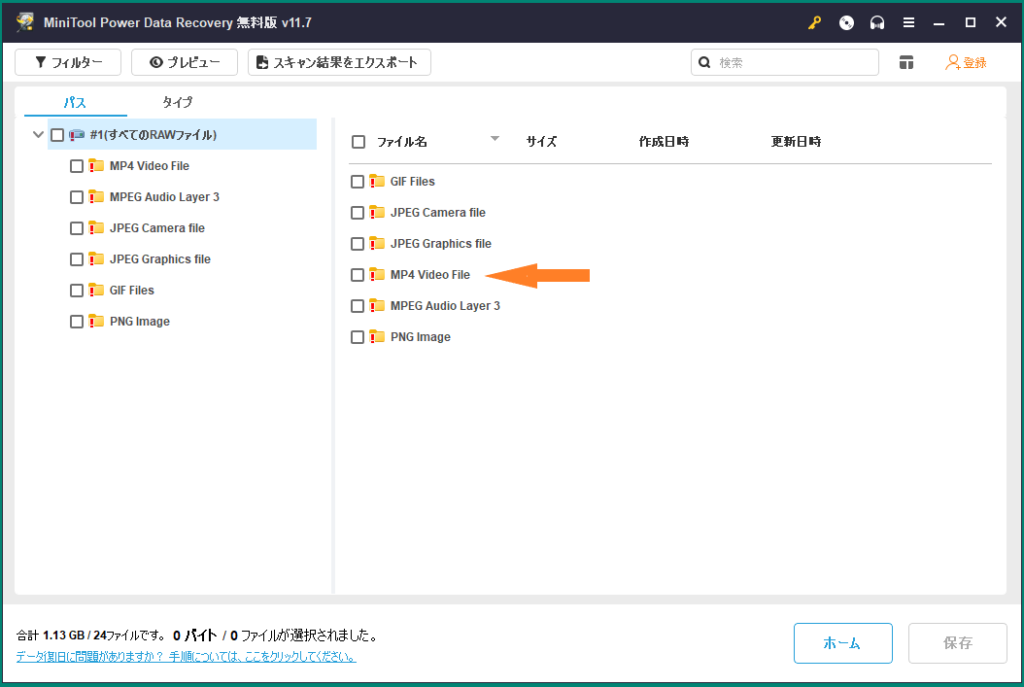The width and height of the screenshot is (1024, 687).
Task: Click the orange 登録 person icon
Action: 950,62
